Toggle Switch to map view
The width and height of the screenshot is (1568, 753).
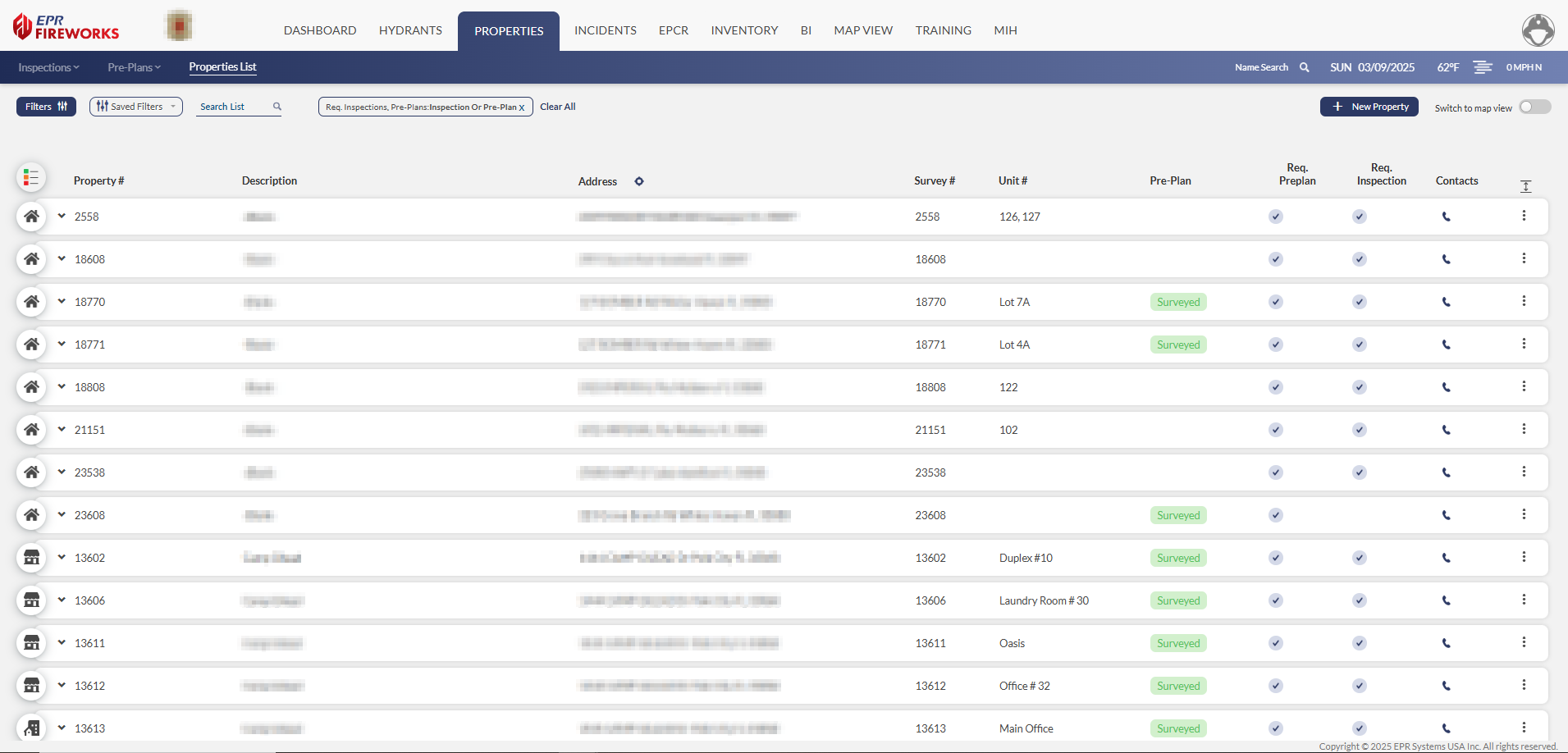pos(1534,107)
